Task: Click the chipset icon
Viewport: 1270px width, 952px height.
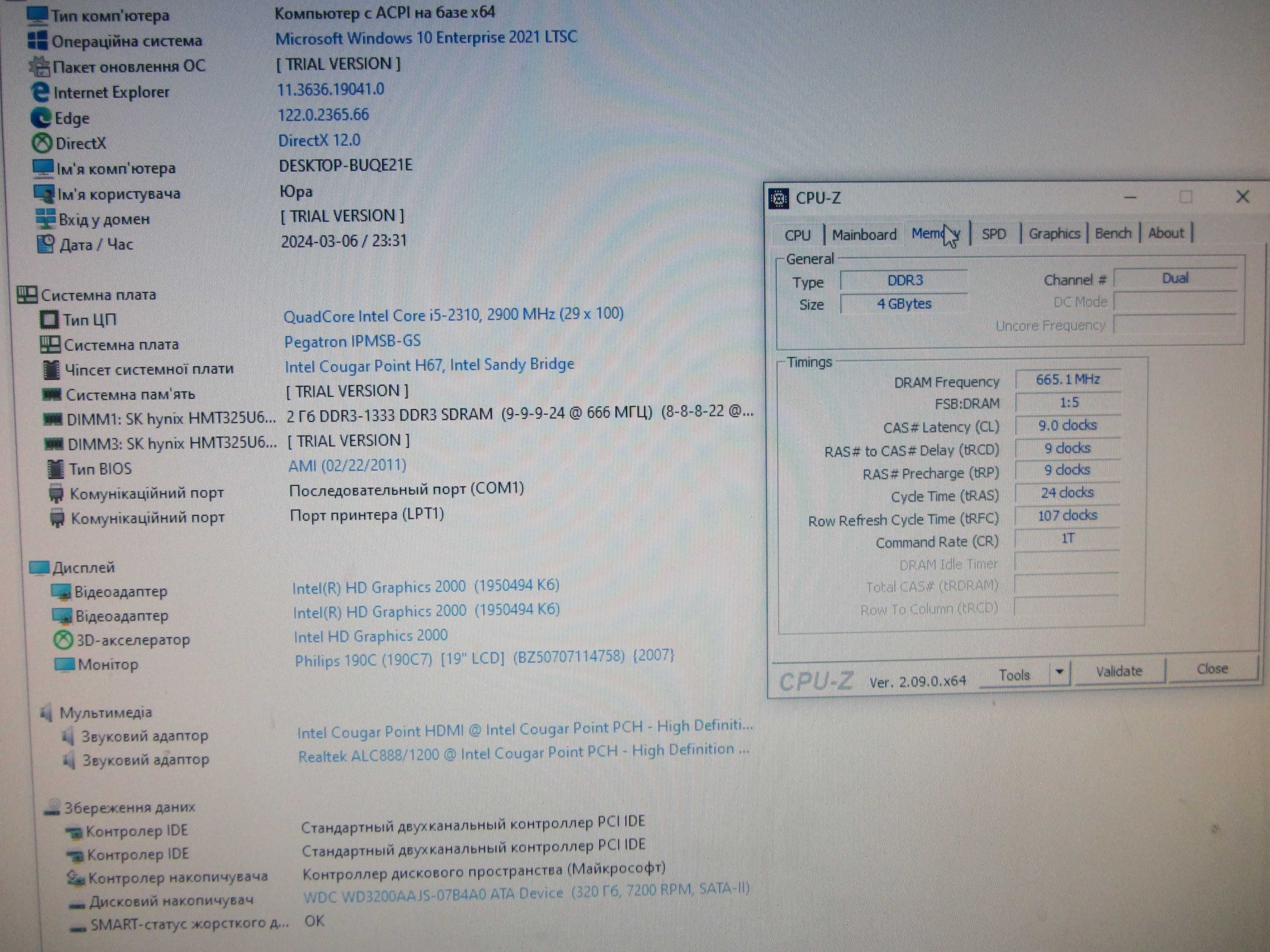Action: coord(52,370)
